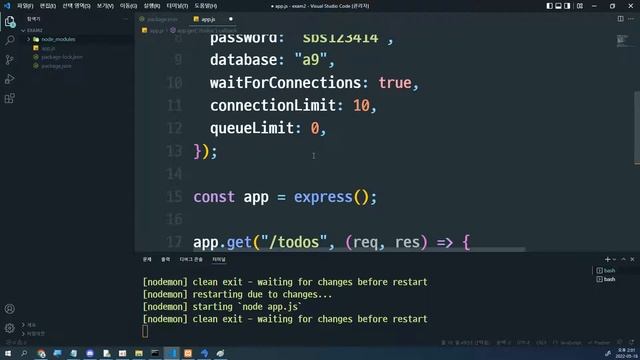The width and height of the screenshot is (640, 360).
Task: Click the editor minimap
Action: [x=622, y=41]
